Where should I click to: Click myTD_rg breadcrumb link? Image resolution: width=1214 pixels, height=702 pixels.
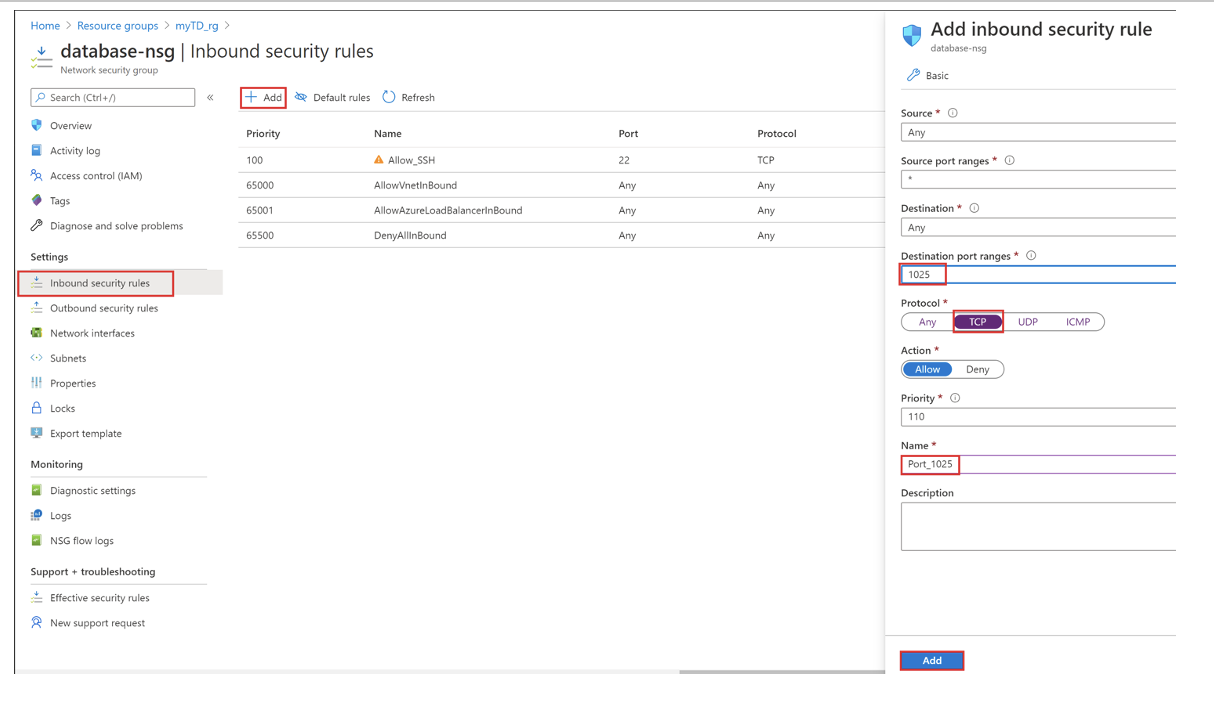pyautogui.click(x=197, y=25)
